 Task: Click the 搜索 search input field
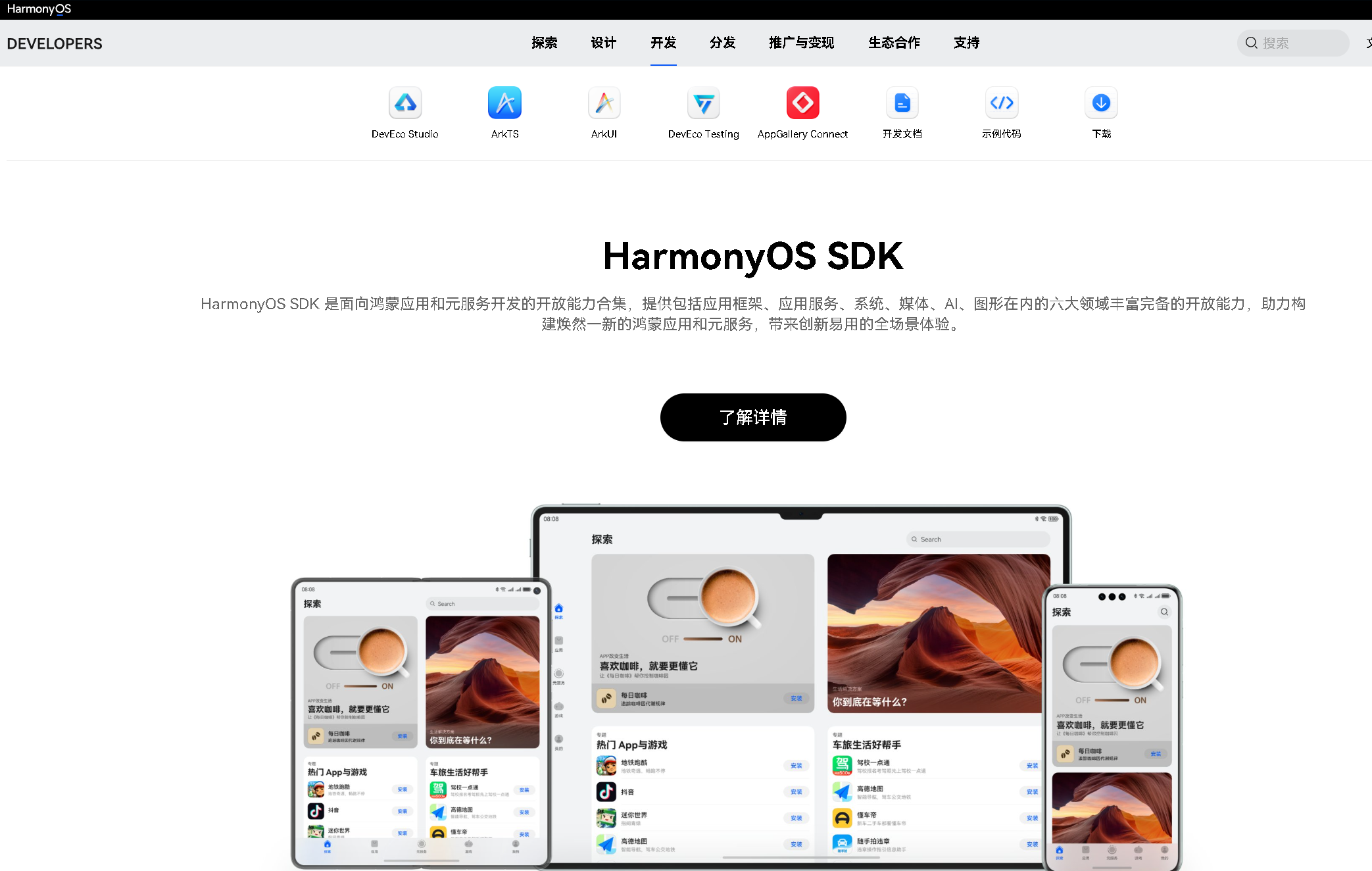click(1293, 43)
